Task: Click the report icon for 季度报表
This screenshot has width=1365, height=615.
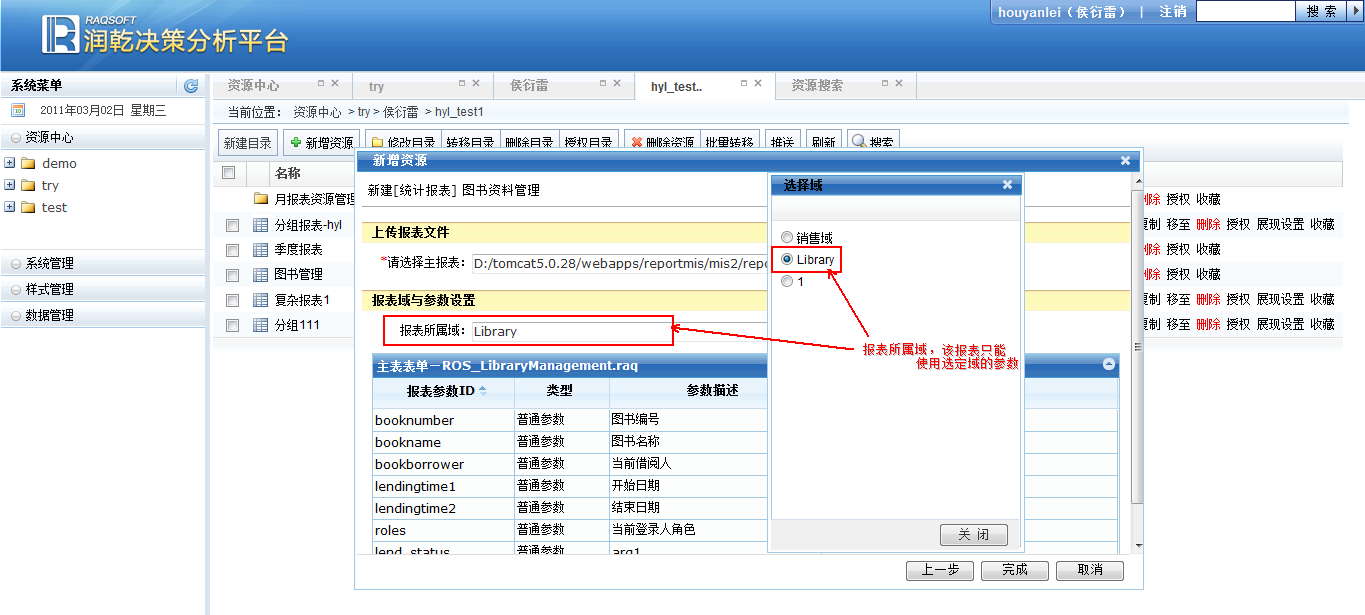Action: click(261, 250)
